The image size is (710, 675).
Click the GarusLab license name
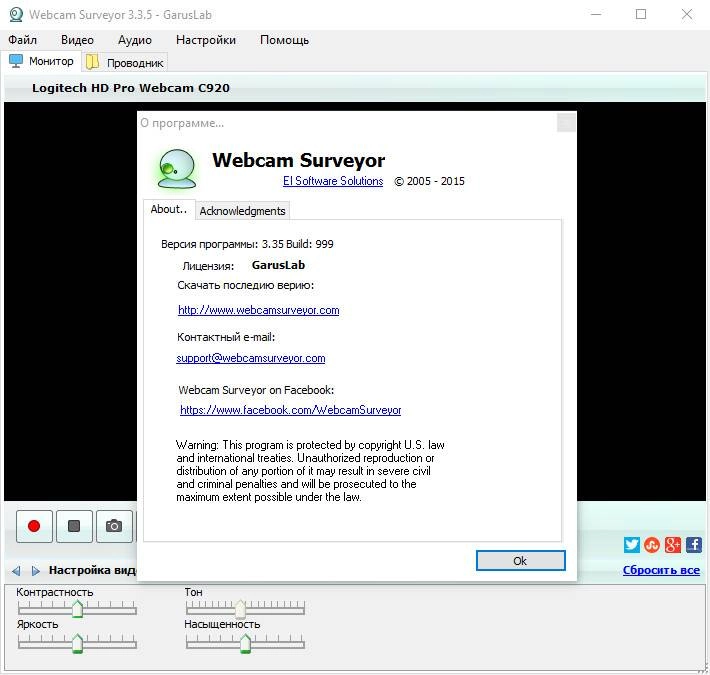point(278,265)
